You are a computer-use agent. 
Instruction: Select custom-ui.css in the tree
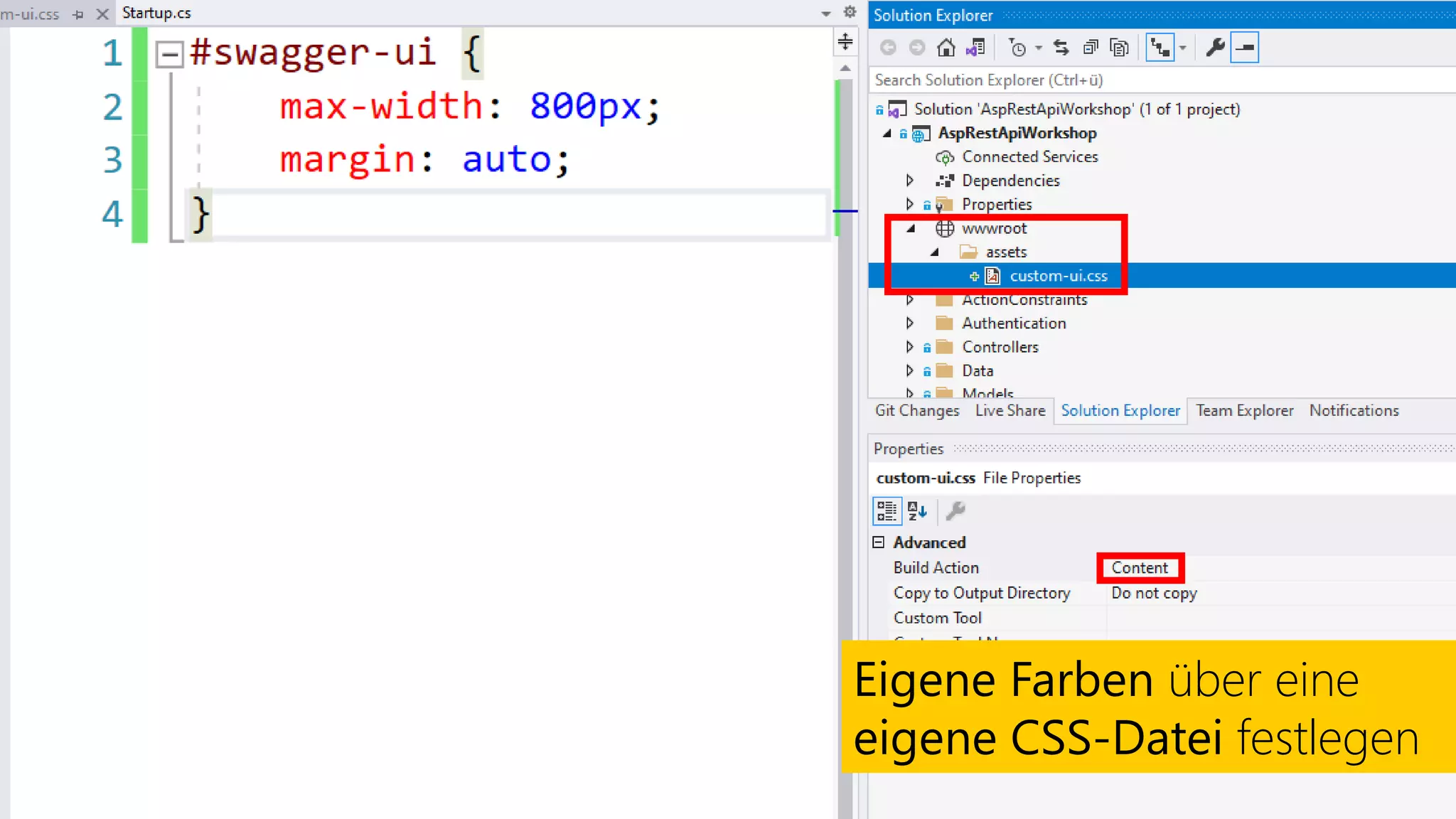(x=1059, y=276)
